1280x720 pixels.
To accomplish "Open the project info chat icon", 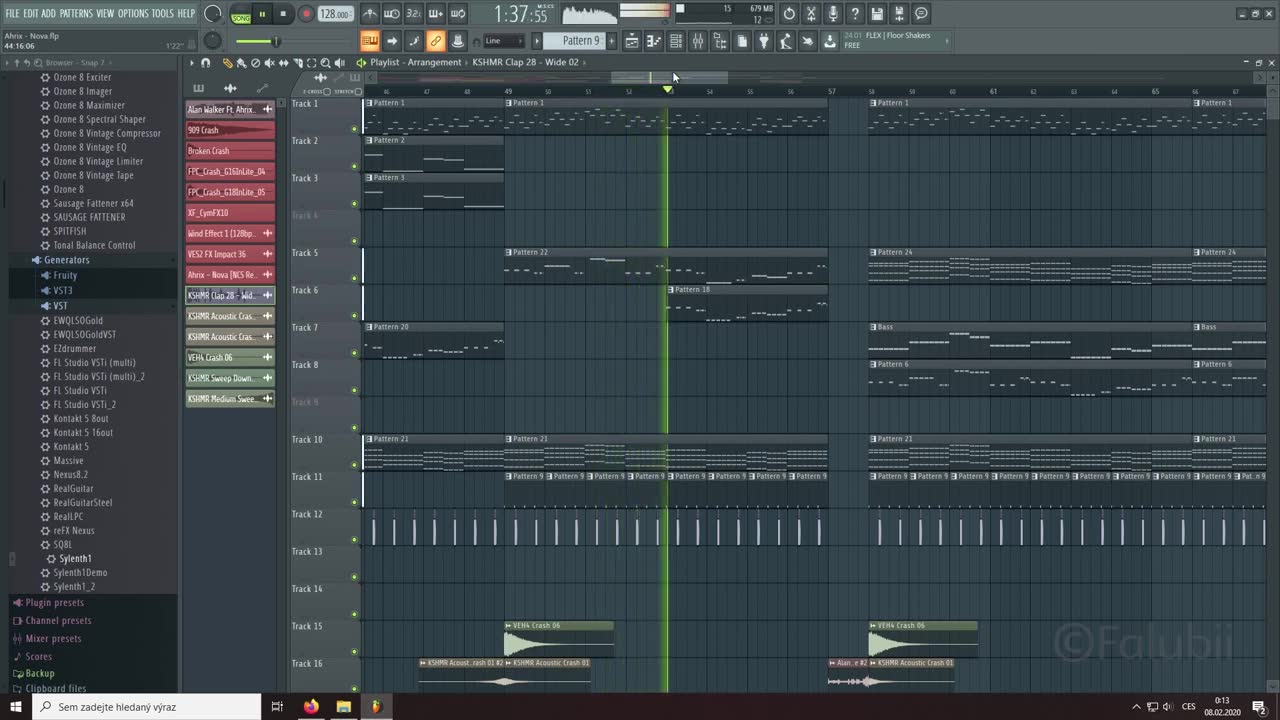I will pos(921,14).
